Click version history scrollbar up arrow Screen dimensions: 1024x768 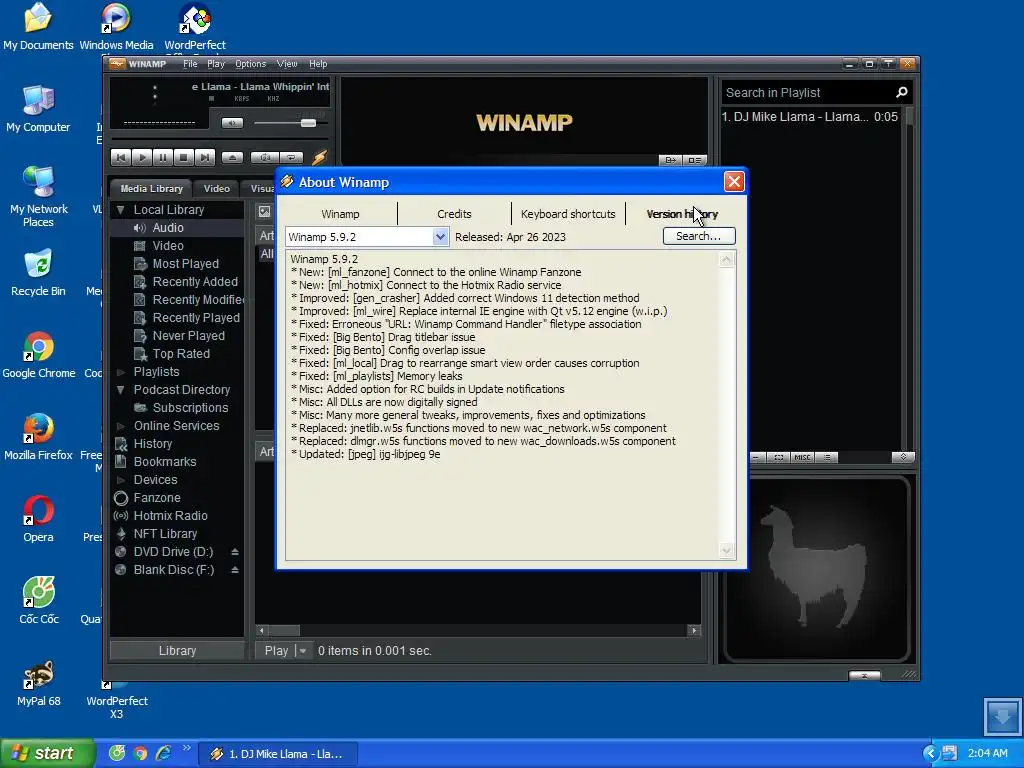coord(726,260)
